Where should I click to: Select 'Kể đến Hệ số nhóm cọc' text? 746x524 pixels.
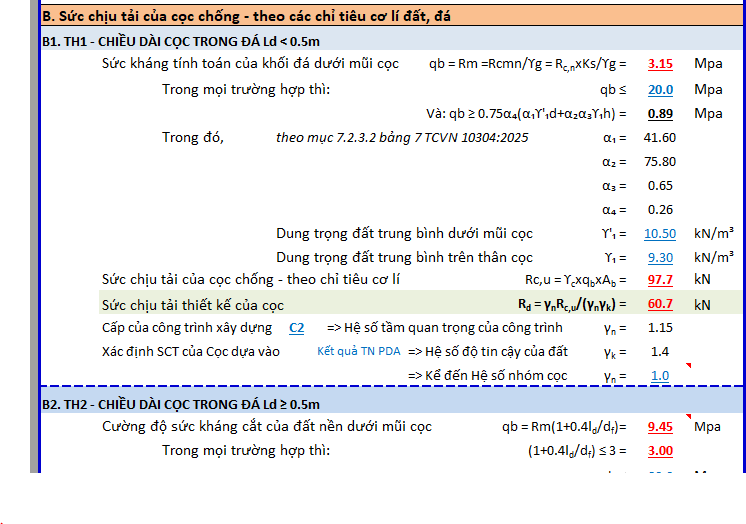[496, 376]
